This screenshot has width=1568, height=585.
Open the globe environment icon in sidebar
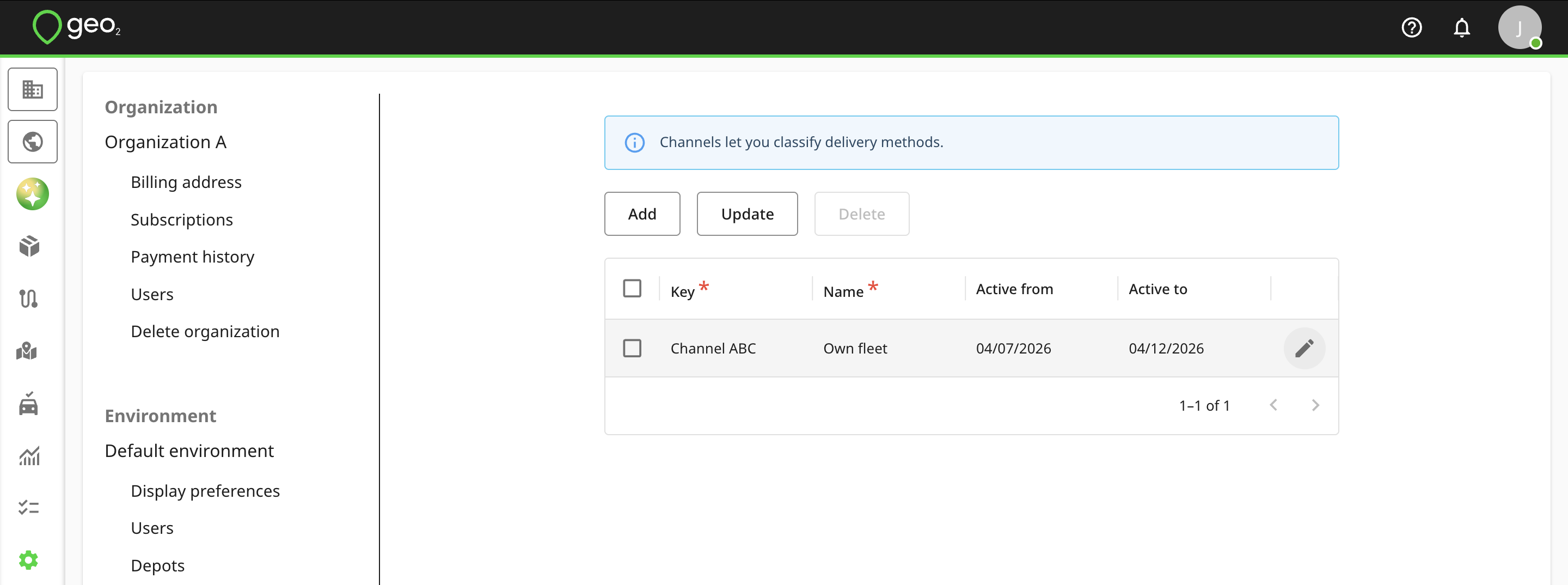pyautogui.click(x=32, y=142)
